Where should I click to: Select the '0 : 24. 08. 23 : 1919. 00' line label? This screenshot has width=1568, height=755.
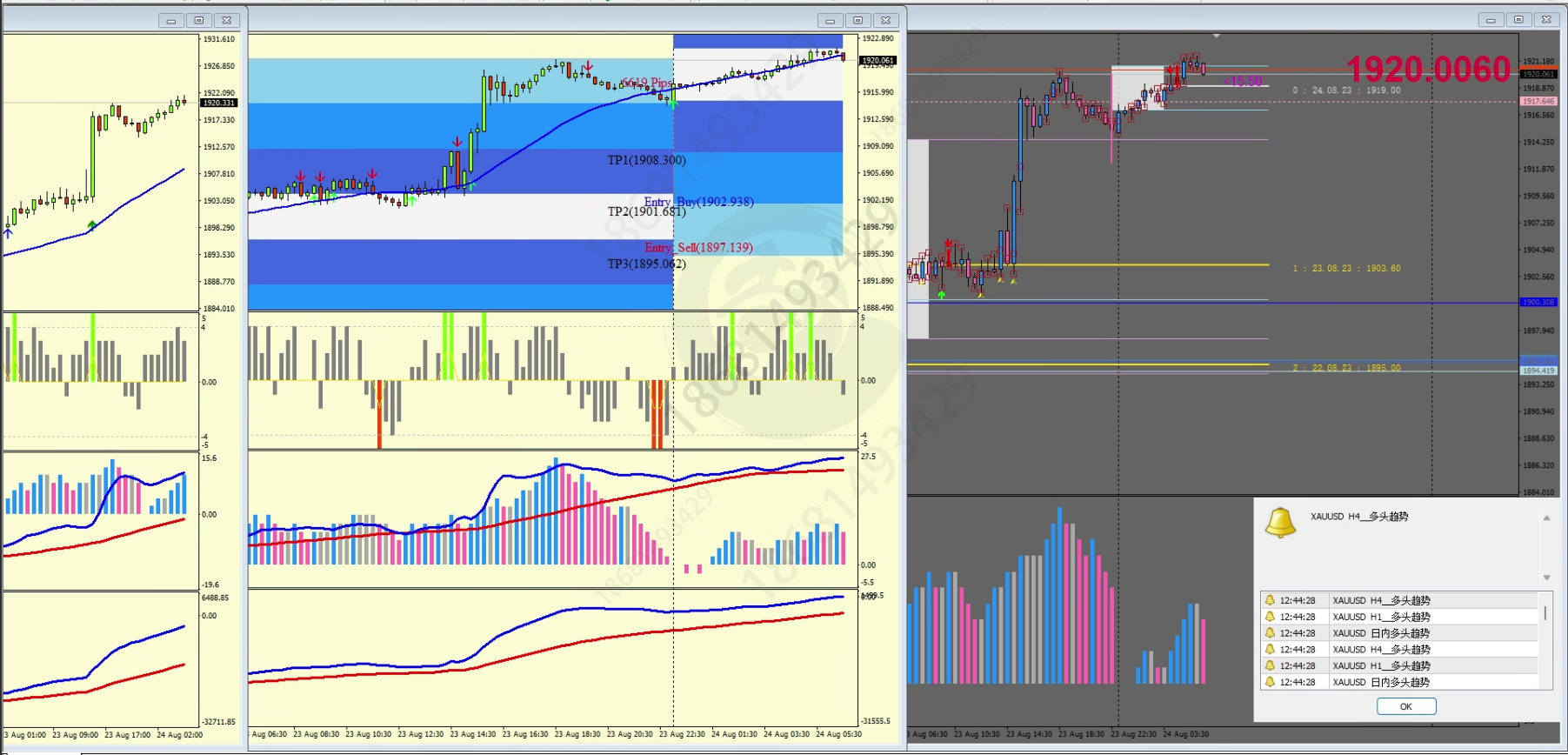(x=1346, y=90)
